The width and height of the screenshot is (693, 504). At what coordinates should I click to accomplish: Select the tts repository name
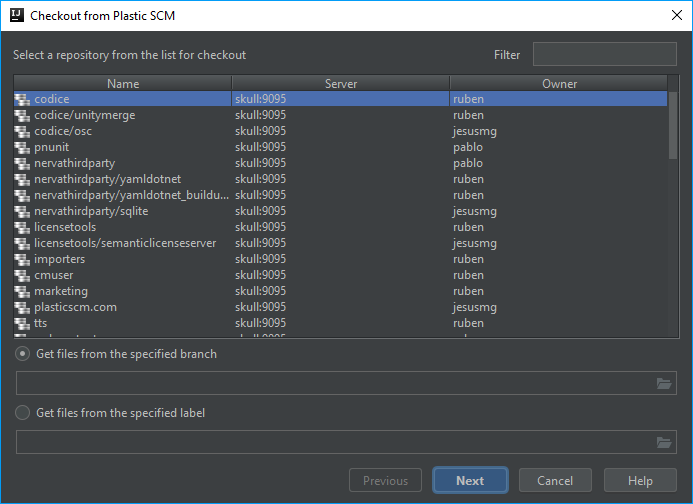pyautogui.click(x=40, y=323)
